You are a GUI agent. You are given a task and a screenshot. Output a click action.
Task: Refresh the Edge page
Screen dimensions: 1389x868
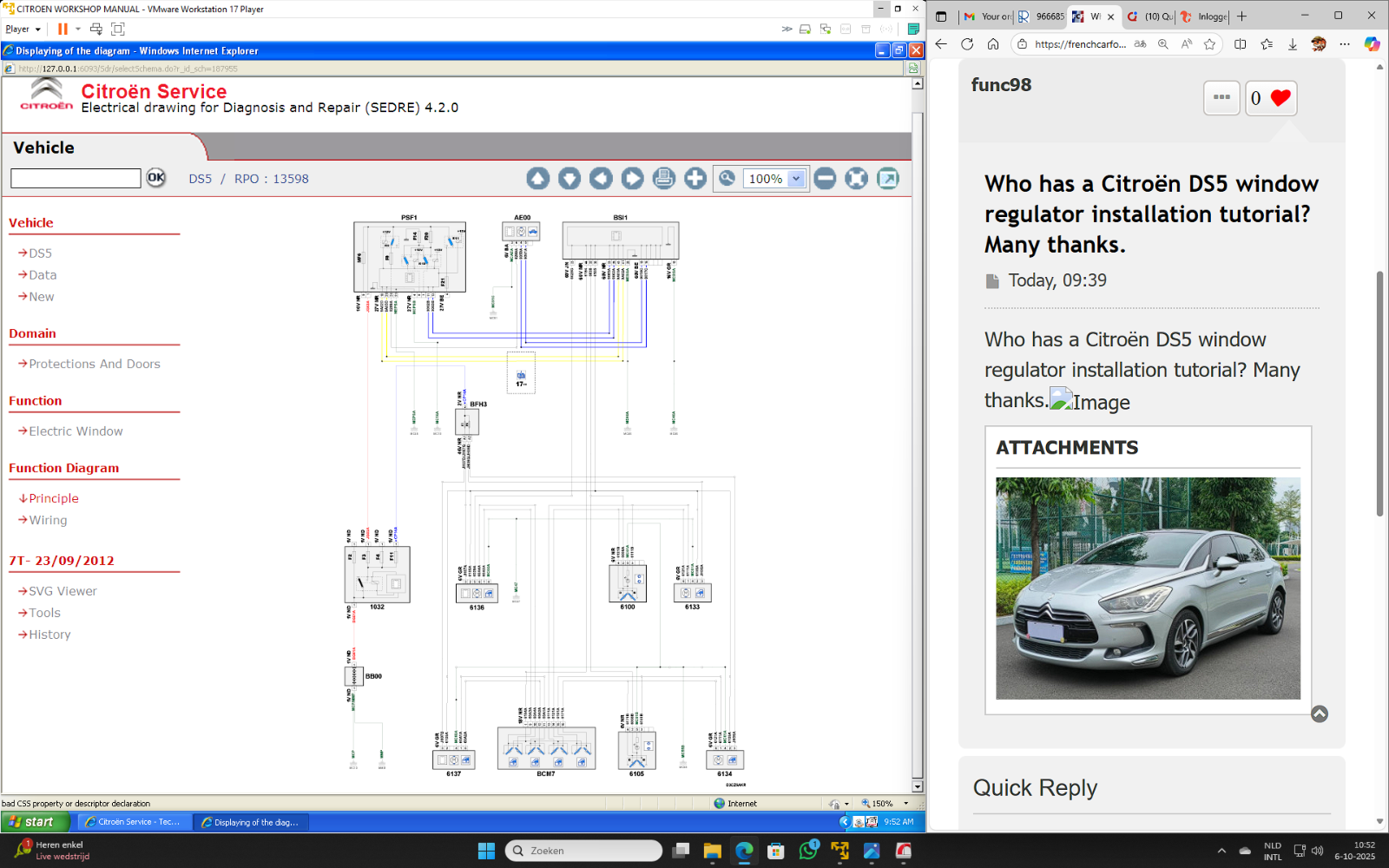click(967, 44)
